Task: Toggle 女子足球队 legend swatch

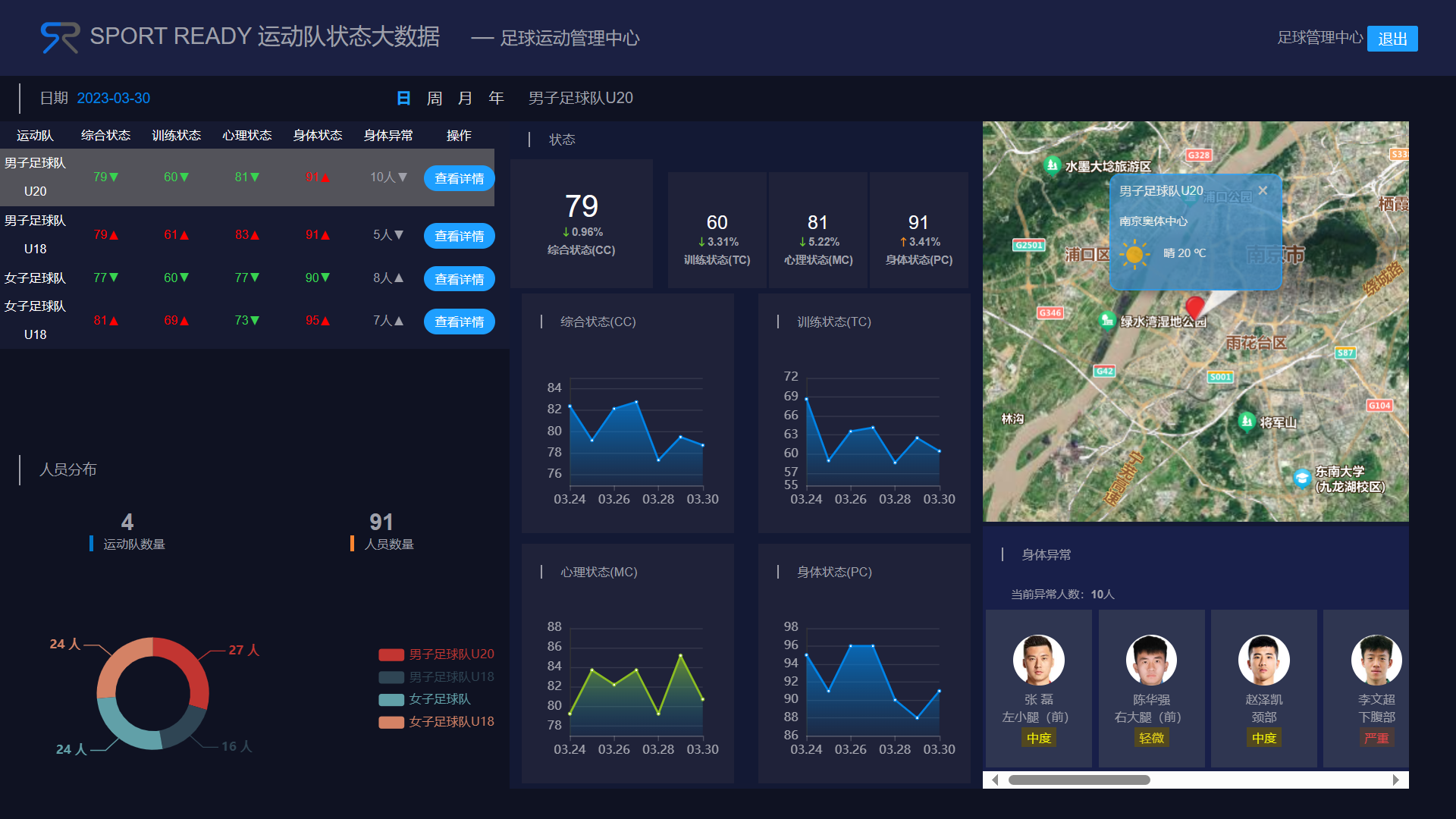Action: coord(391,699)
